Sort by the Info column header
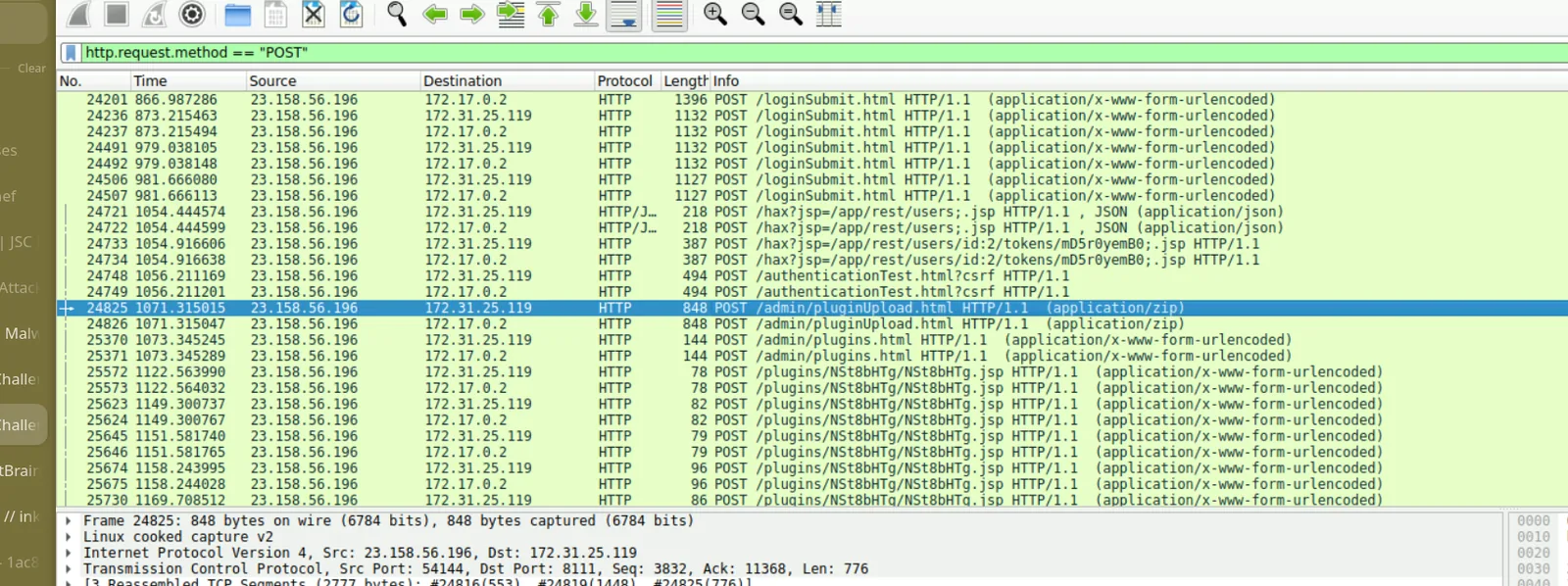 pyautogui.click(x=1139, y=81)
